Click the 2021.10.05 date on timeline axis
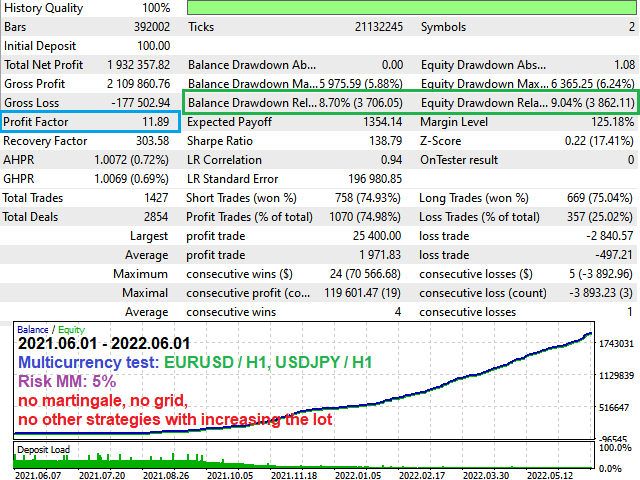 (x=230, y=476)
